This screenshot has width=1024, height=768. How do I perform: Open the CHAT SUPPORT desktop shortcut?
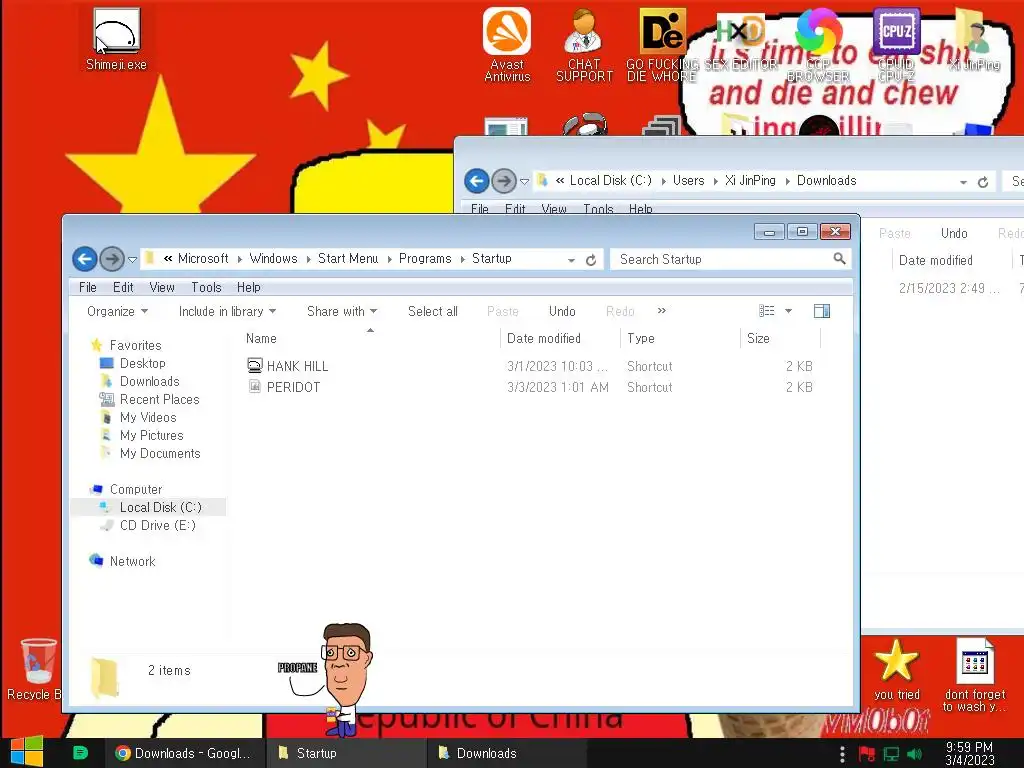point(584,44)
